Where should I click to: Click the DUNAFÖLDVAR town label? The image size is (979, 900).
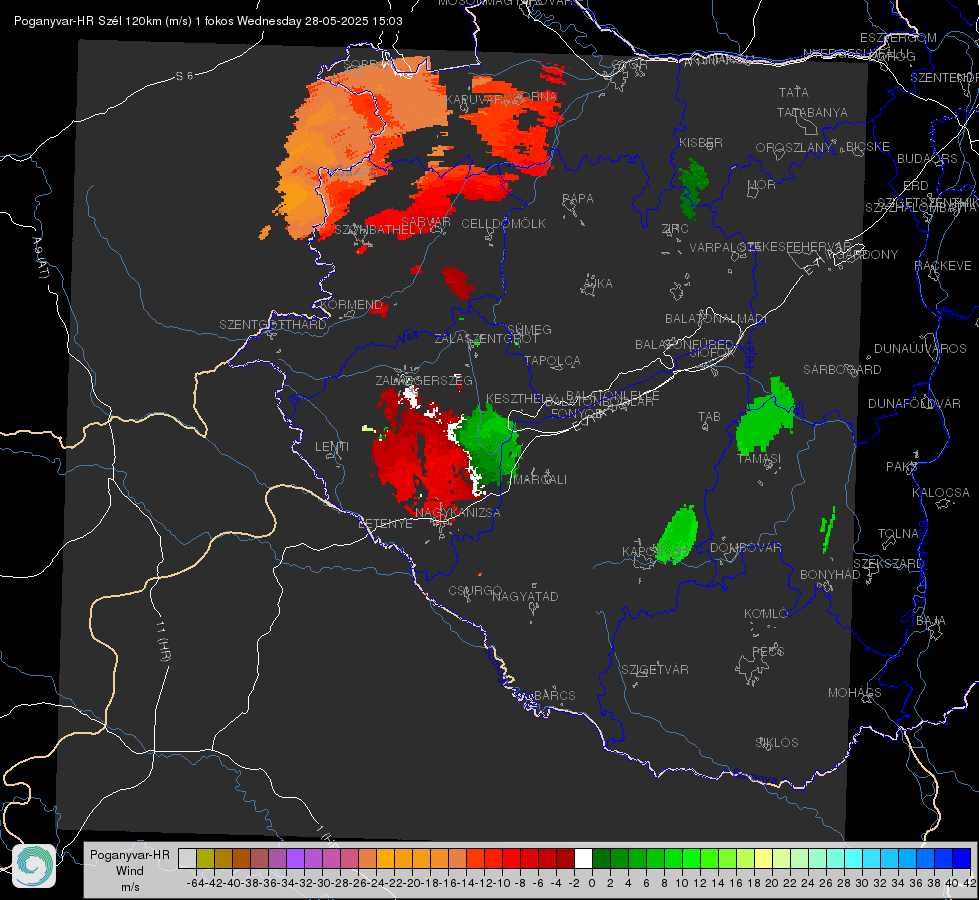914,403
